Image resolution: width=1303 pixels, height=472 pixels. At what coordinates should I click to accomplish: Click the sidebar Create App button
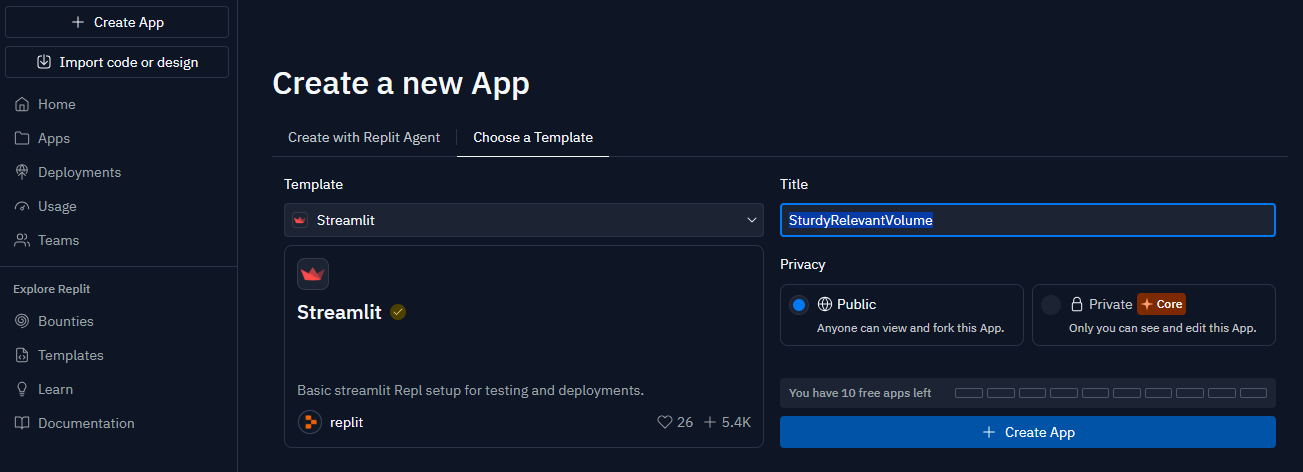click(x=117, y=22)
